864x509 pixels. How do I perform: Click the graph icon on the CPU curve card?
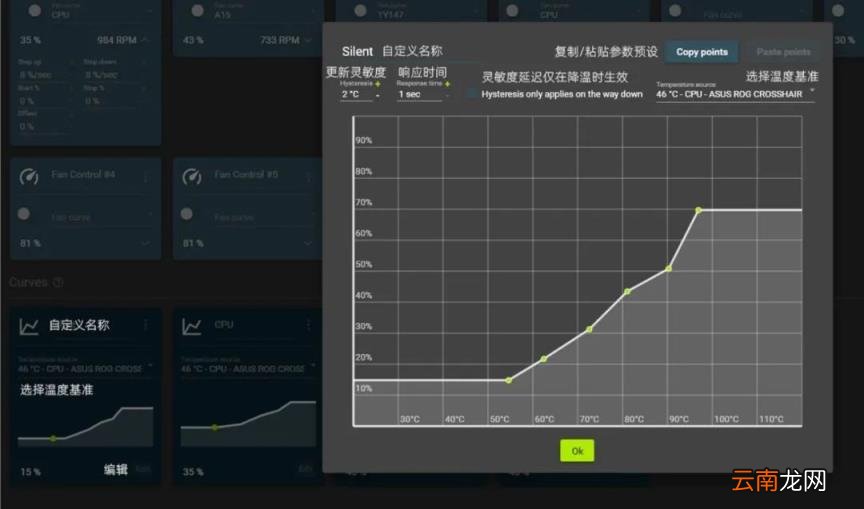point(192,327)
